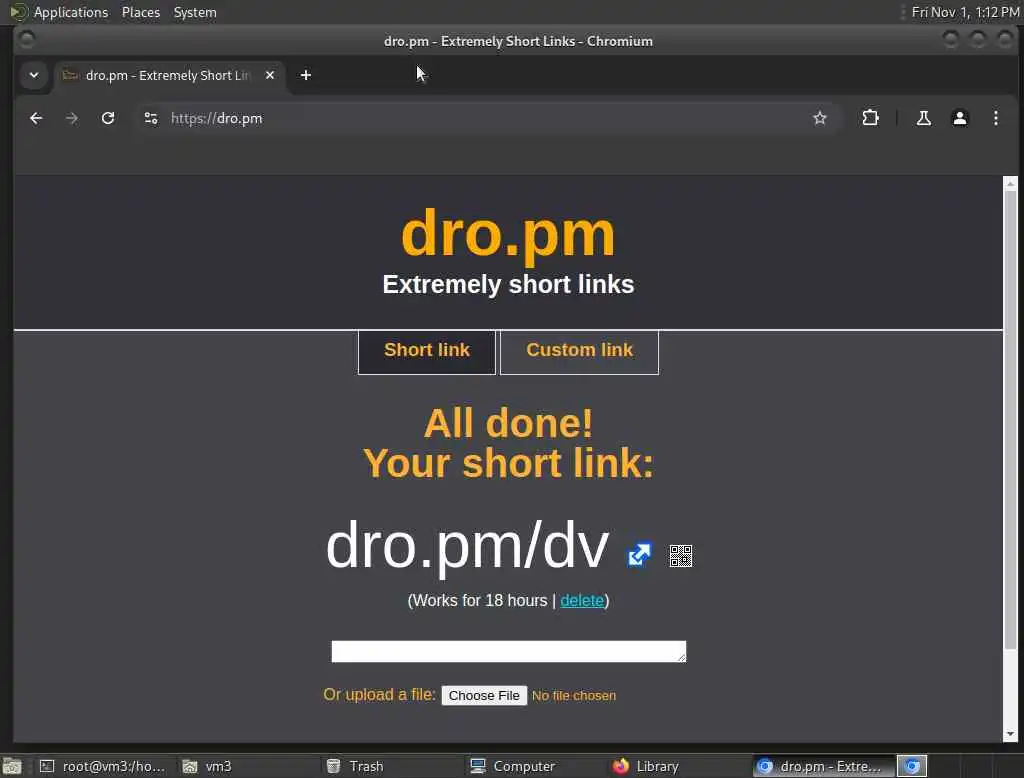
Task: Switch to the Library Firefox window
Action: pos(646,766)
